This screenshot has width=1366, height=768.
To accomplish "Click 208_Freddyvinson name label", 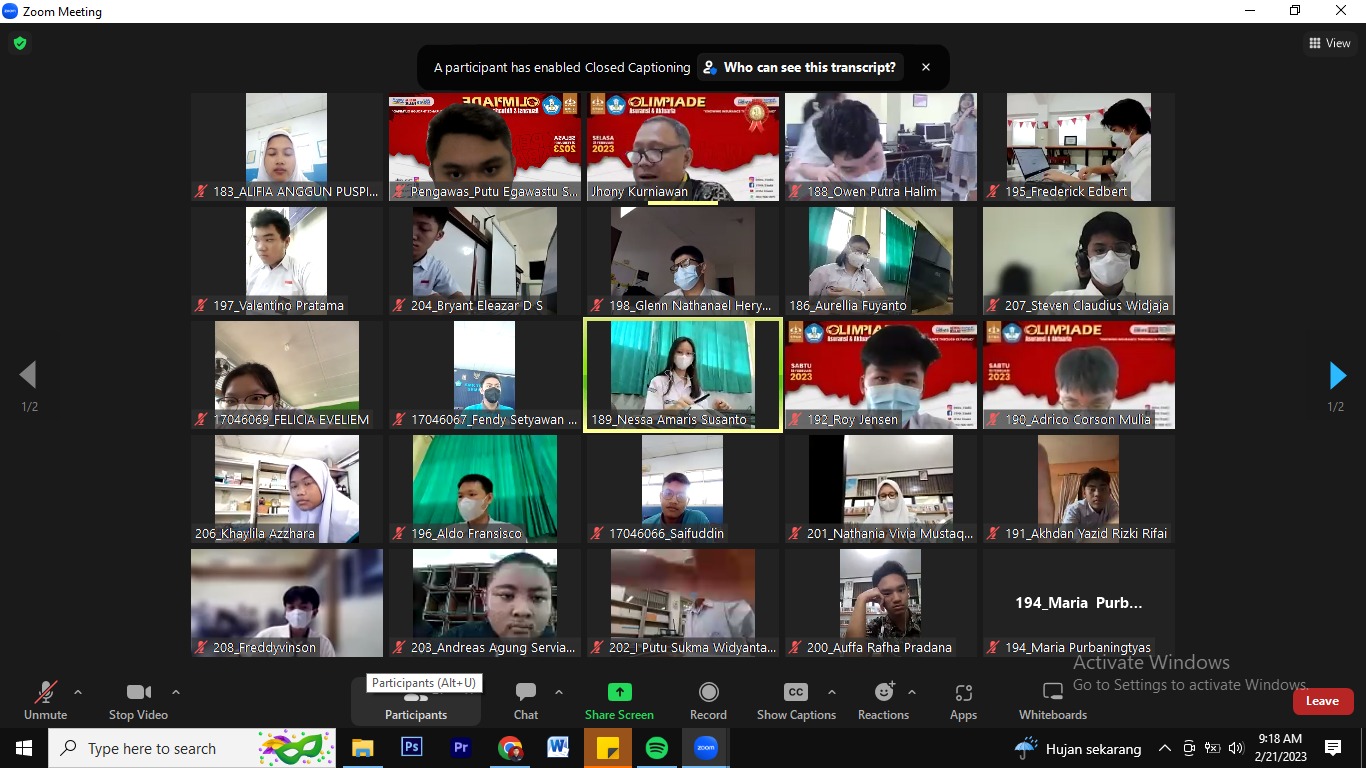I will (255, 647).
